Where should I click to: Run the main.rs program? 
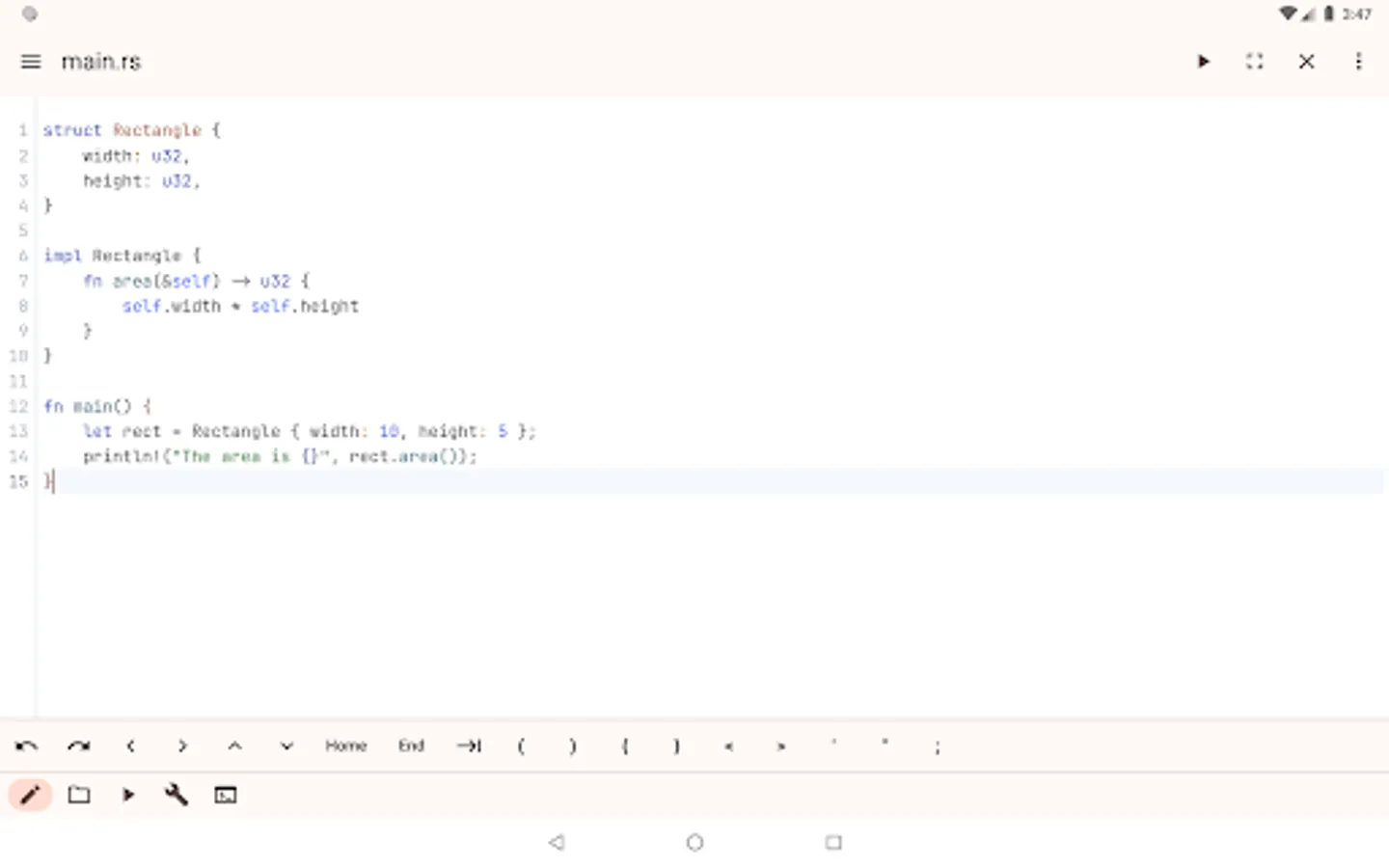[1203, 61]
